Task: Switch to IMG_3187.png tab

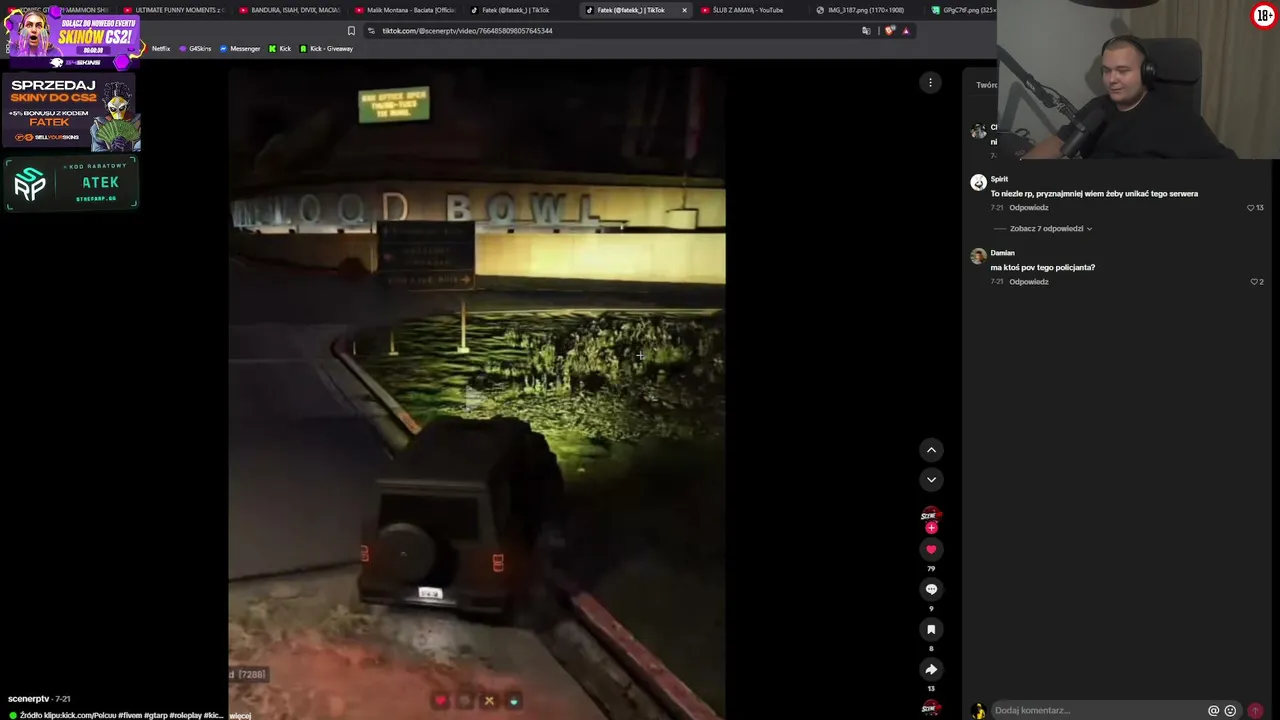Action: point(864,10)
